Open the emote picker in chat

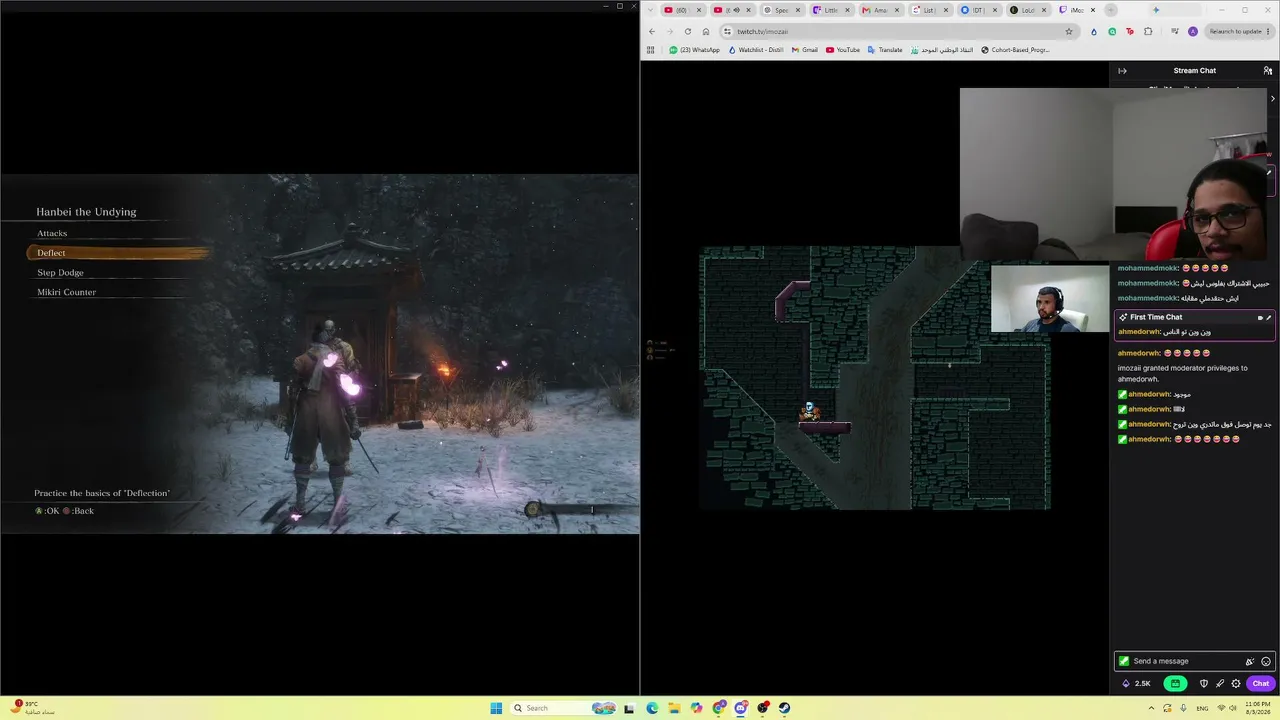coord(1266,661)
